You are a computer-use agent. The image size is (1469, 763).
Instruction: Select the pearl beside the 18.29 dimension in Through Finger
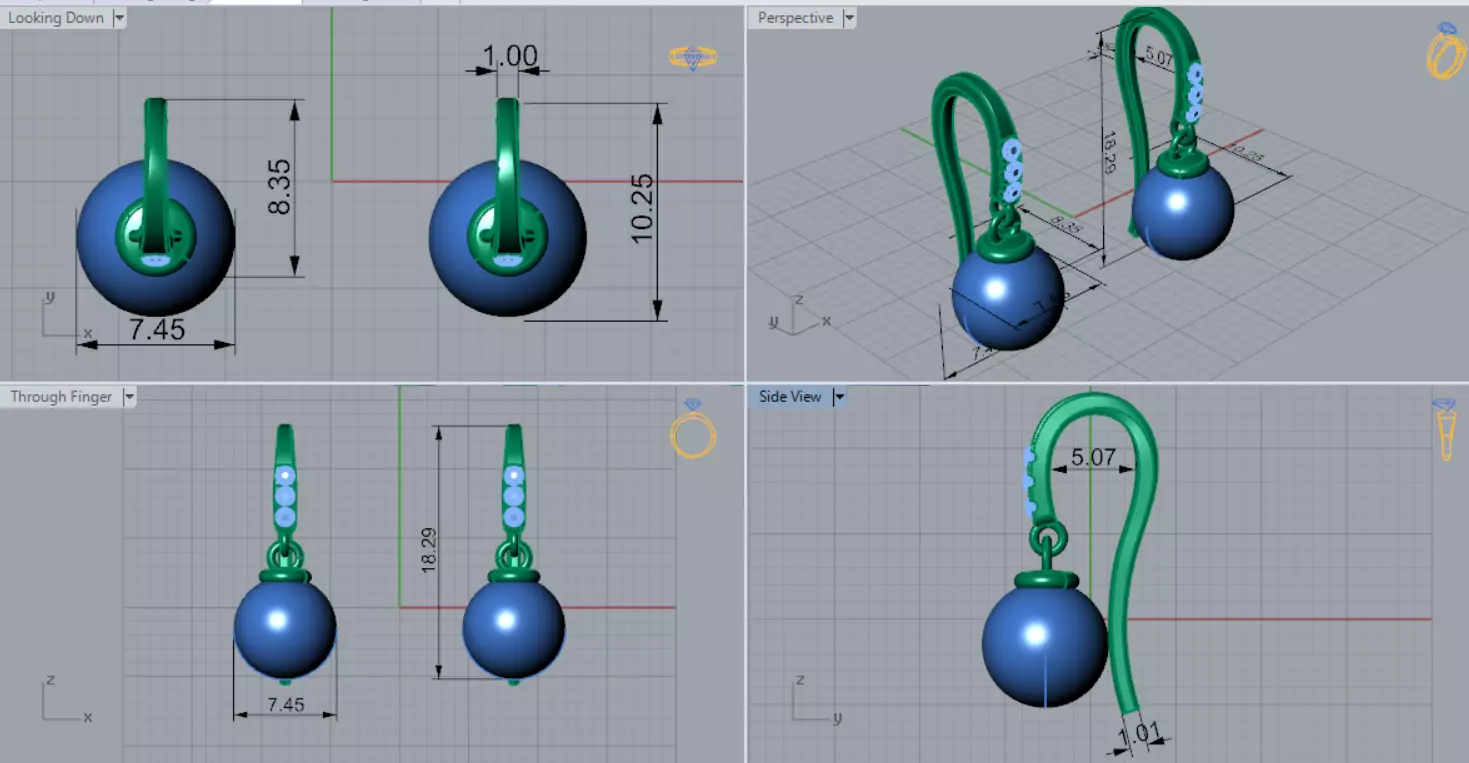(x=514, y=628)
